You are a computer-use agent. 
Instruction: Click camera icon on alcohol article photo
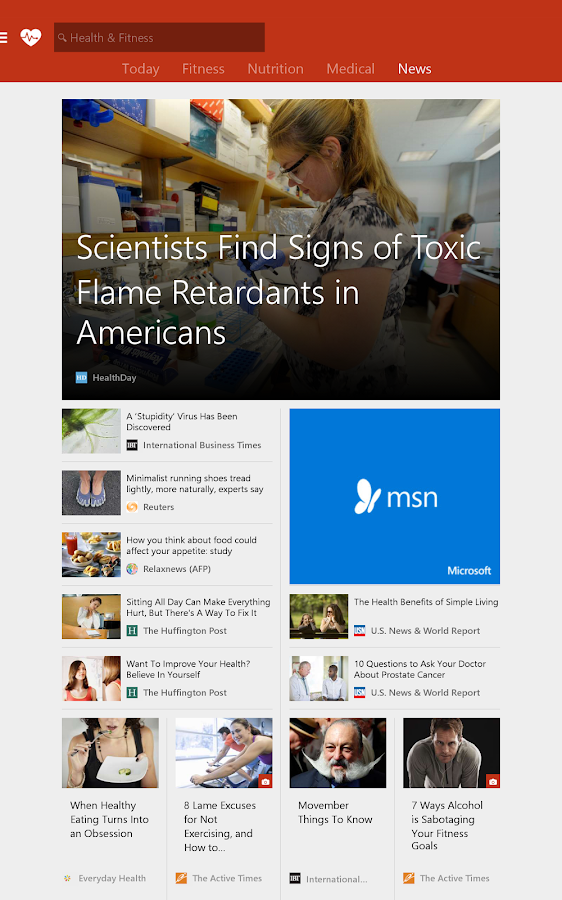493,781
